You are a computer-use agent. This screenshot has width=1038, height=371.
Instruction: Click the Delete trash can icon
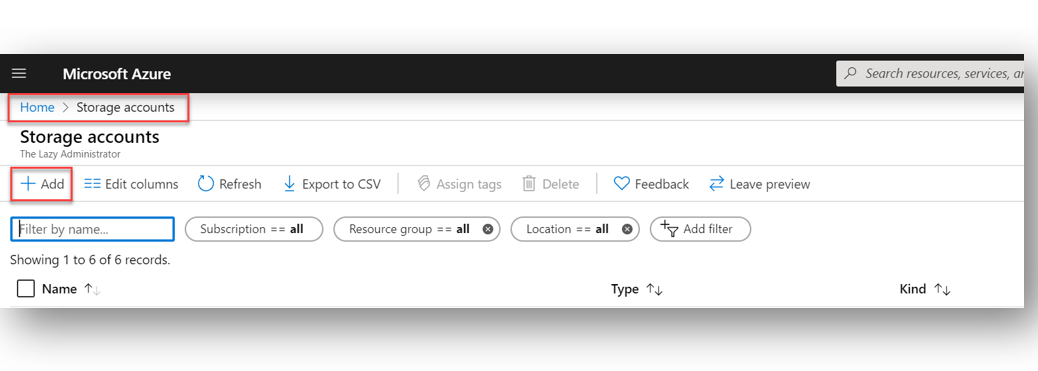(x=529, y=184)
